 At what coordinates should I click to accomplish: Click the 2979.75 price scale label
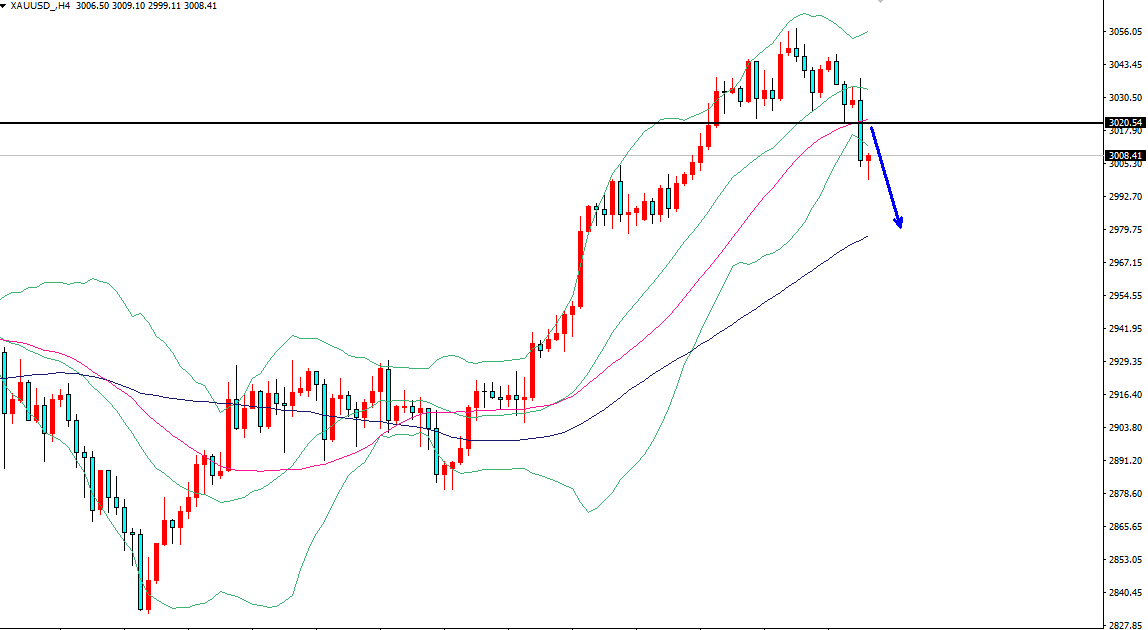[x=1125, y=229]
